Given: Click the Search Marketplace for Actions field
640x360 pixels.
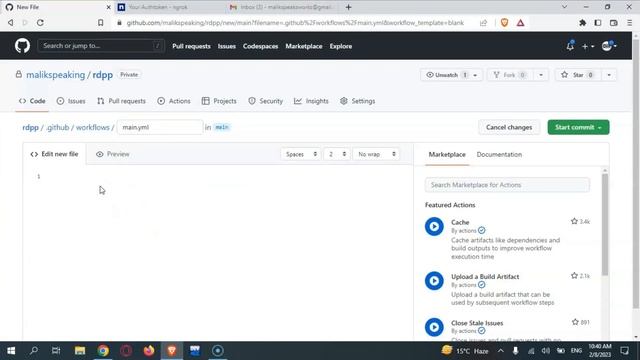Looking at the screenshot, I should point(507,185).
